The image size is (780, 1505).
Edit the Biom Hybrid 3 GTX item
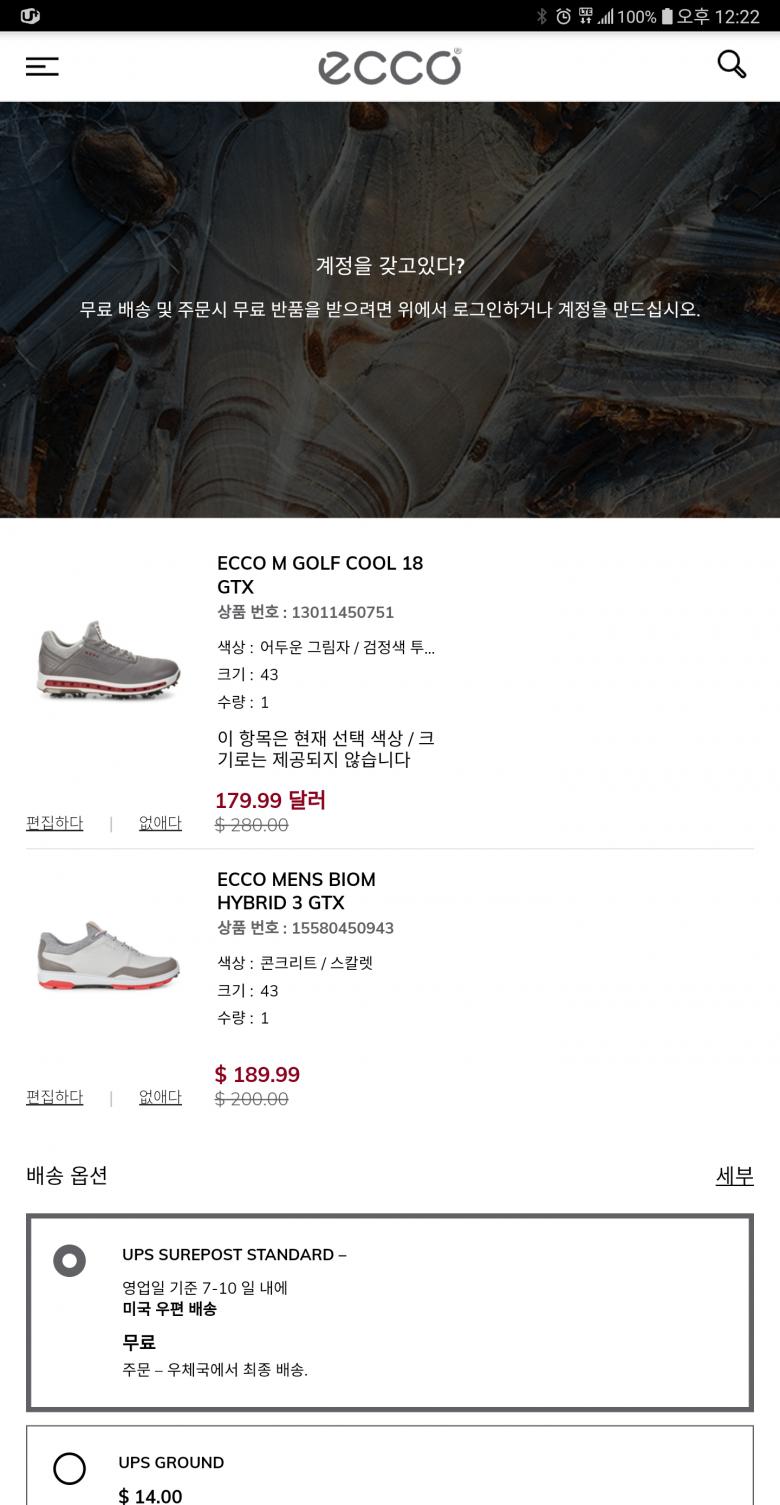pos(55,1097)
